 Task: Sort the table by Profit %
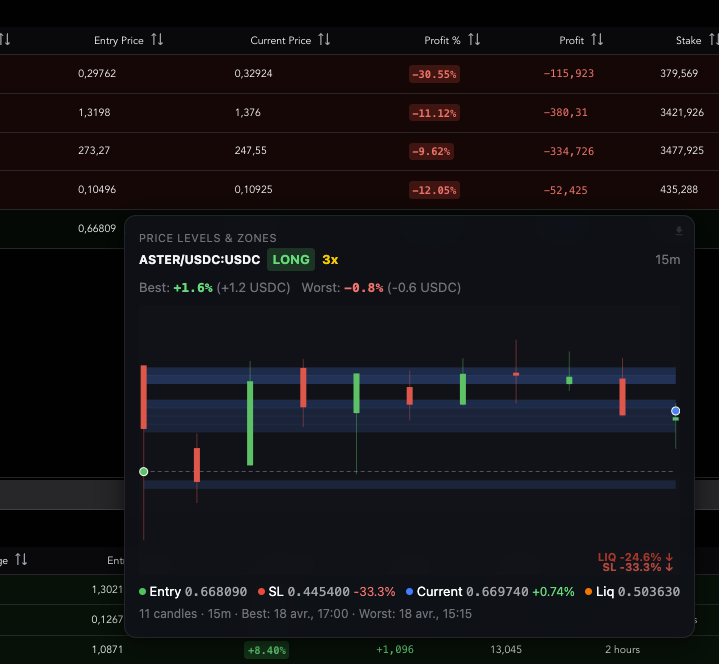pyautogui.click(x=474, y=40)
